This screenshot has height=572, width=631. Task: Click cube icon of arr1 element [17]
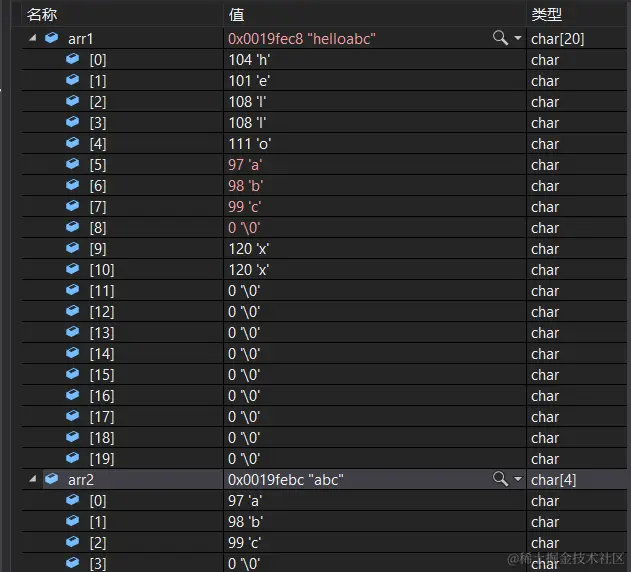tap(72, 416)
